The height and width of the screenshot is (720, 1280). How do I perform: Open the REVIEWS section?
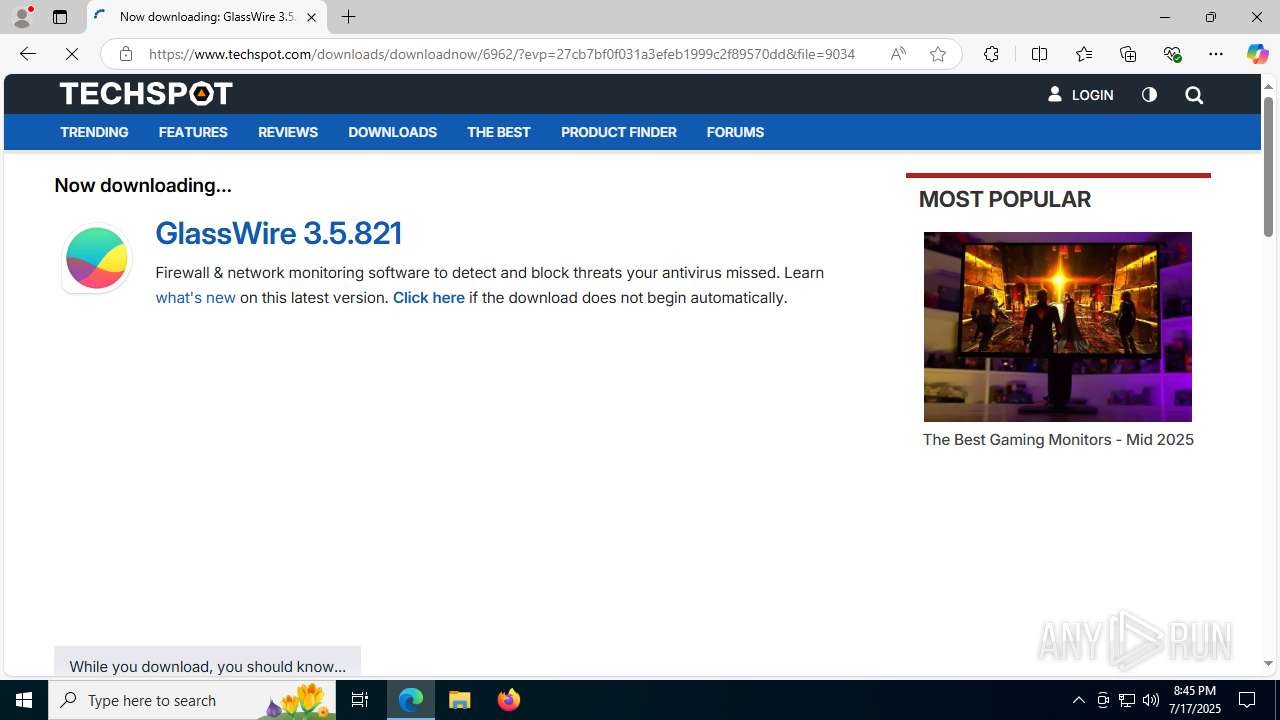pos(288,132)
